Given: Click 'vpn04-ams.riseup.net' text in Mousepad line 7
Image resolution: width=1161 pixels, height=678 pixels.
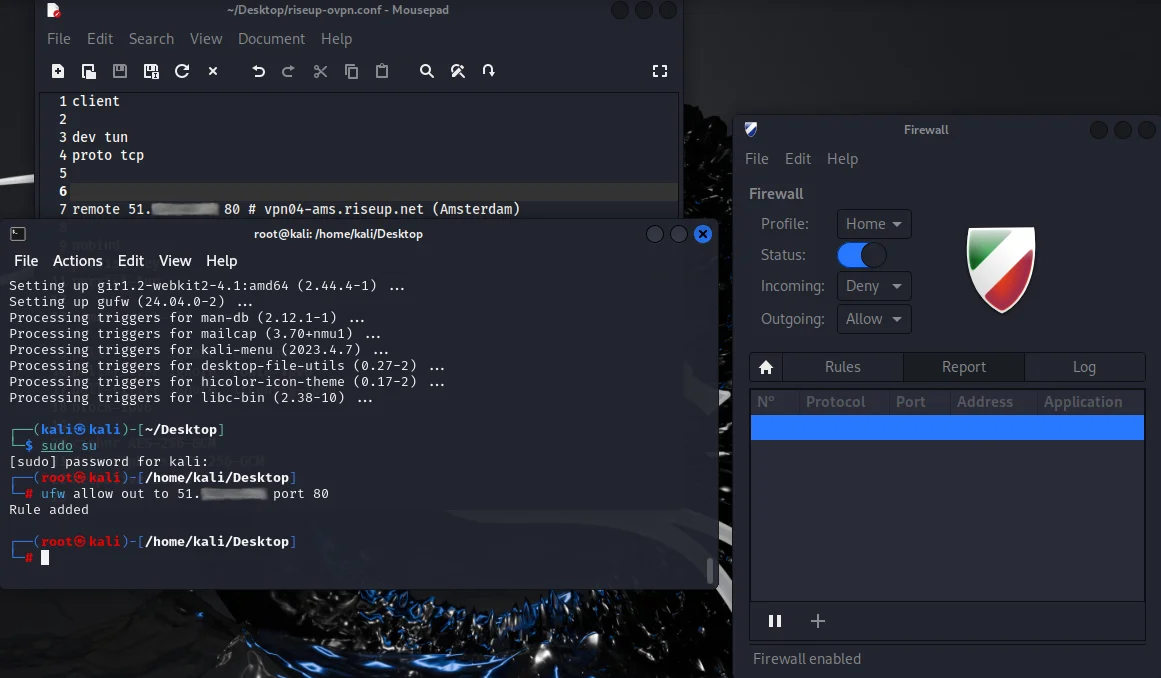Looking at the screenshot, I should (344, 209).
